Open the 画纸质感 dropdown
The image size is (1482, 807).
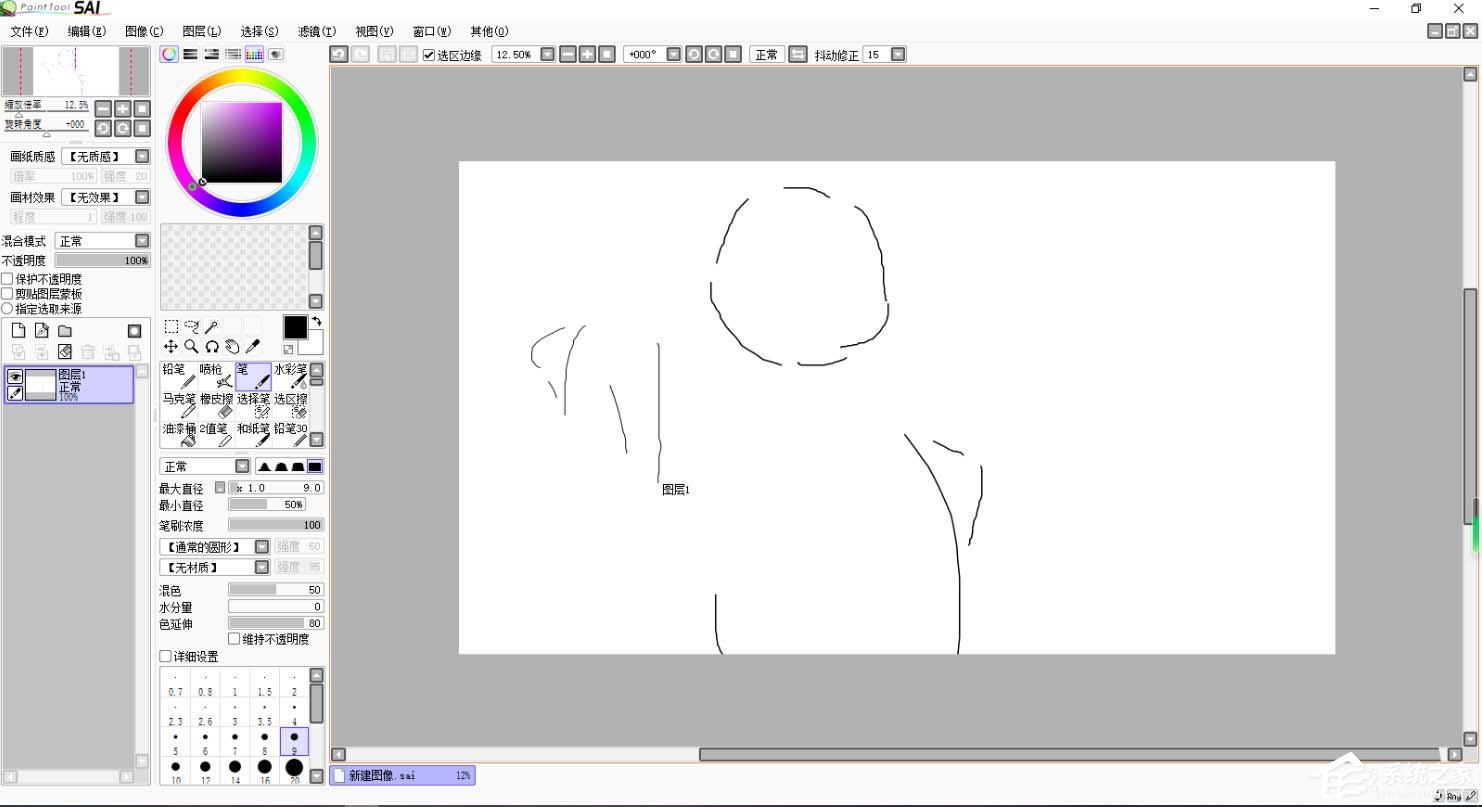coord(142,157)
